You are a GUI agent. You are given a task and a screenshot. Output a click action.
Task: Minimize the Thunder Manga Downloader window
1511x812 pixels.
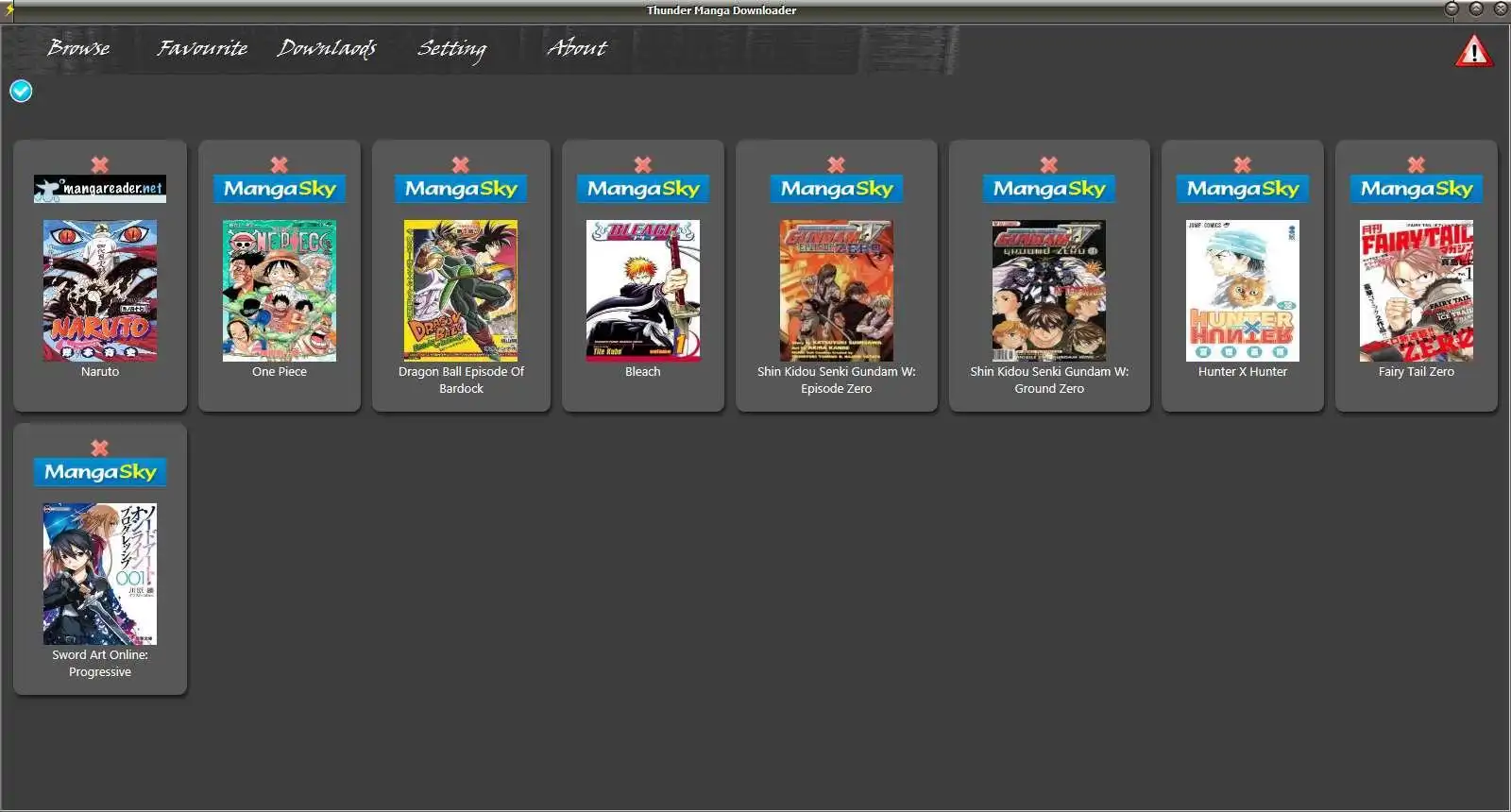pos(1452,8)
